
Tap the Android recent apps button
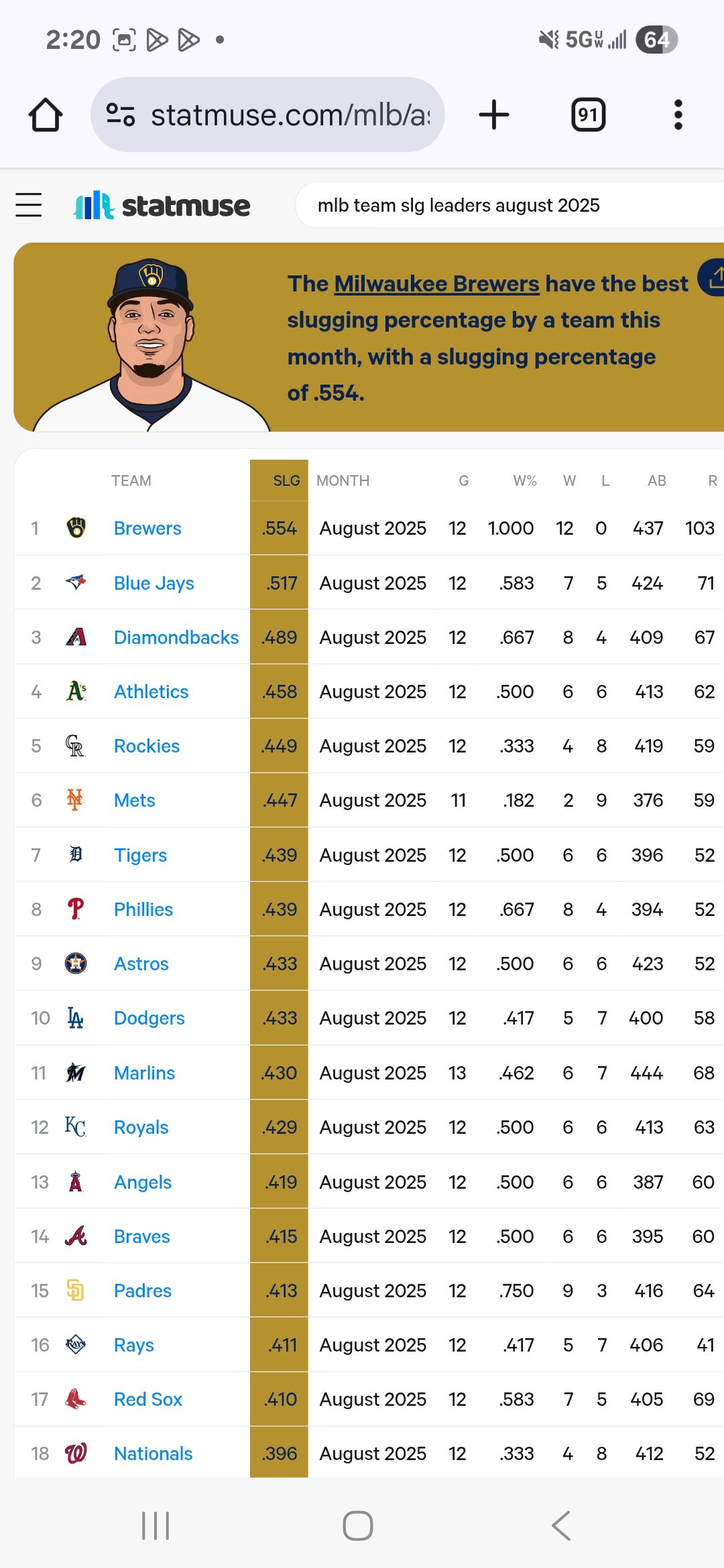coord(156,1526)
